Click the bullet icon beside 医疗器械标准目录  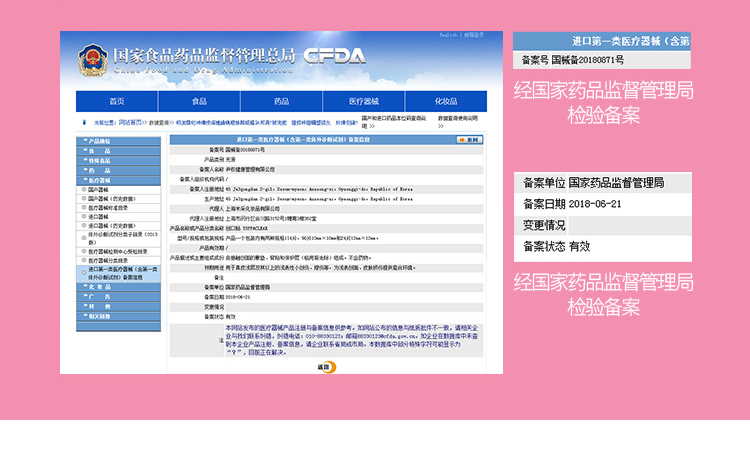coord(83,207)
